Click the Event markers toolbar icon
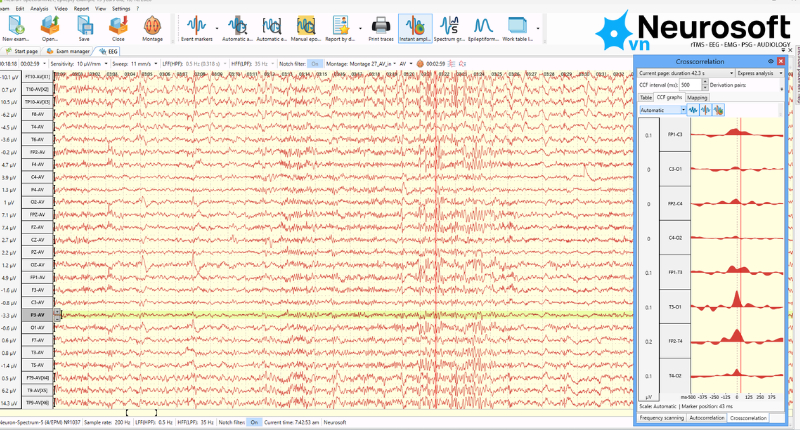 (x=197, y=27)
